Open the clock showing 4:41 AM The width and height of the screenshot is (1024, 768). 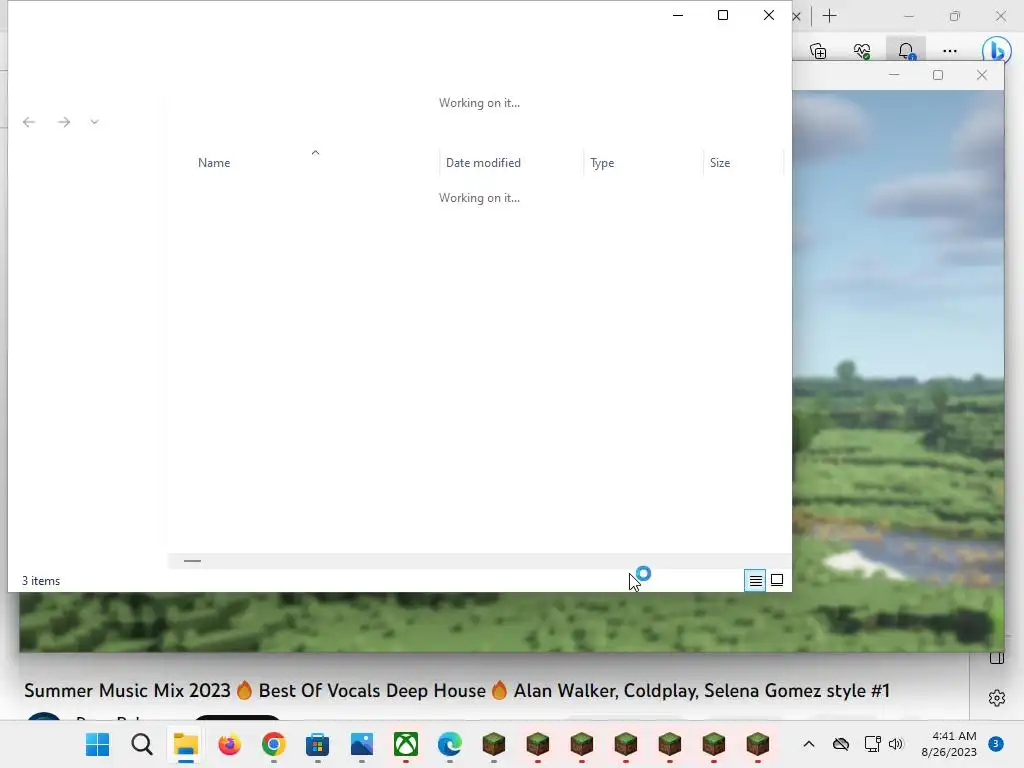pyautogui.click(x=949, y=744)
